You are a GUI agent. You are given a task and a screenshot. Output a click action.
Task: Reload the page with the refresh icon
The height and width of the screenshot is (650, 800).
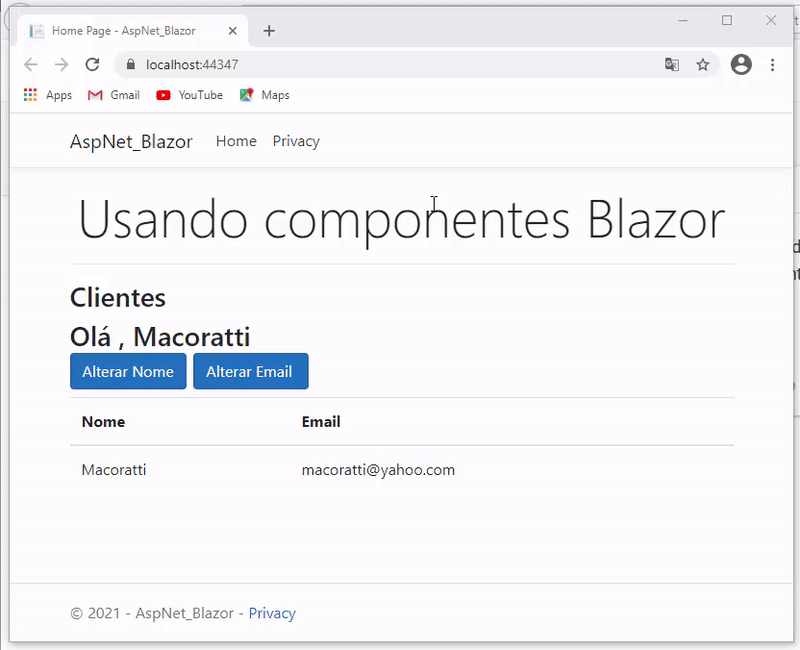pos(92,65)
